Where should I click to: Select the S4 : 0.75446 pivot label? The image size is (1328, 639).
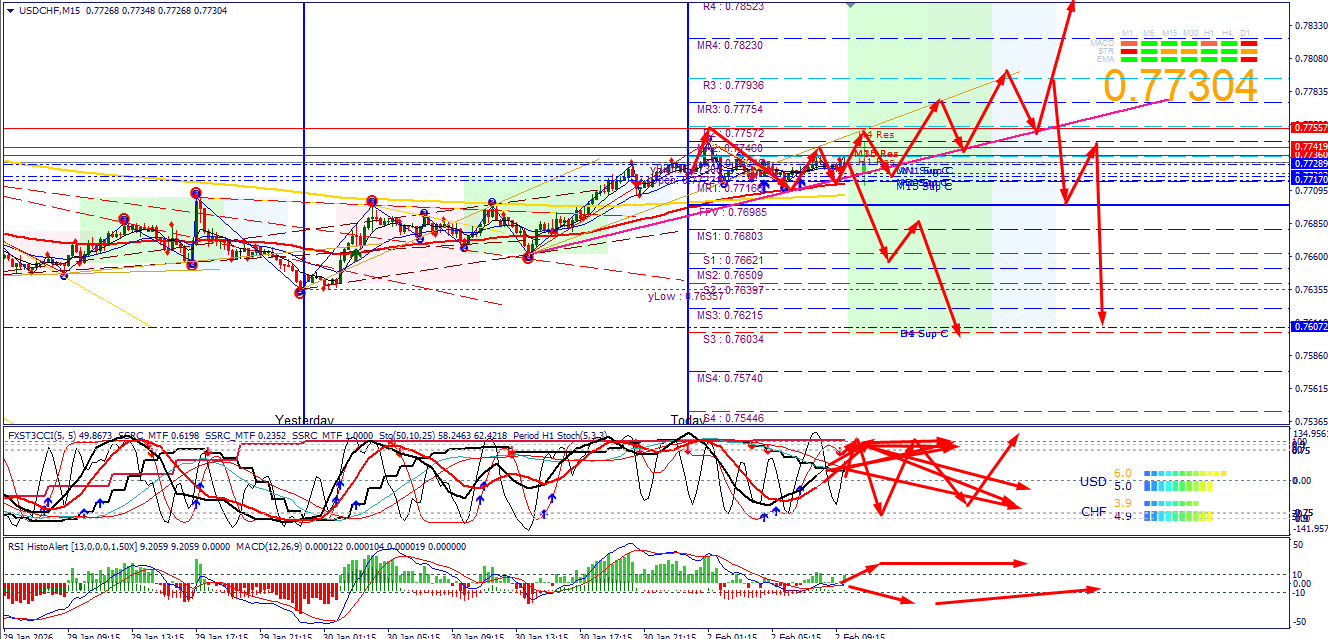[x=733, y=417]
